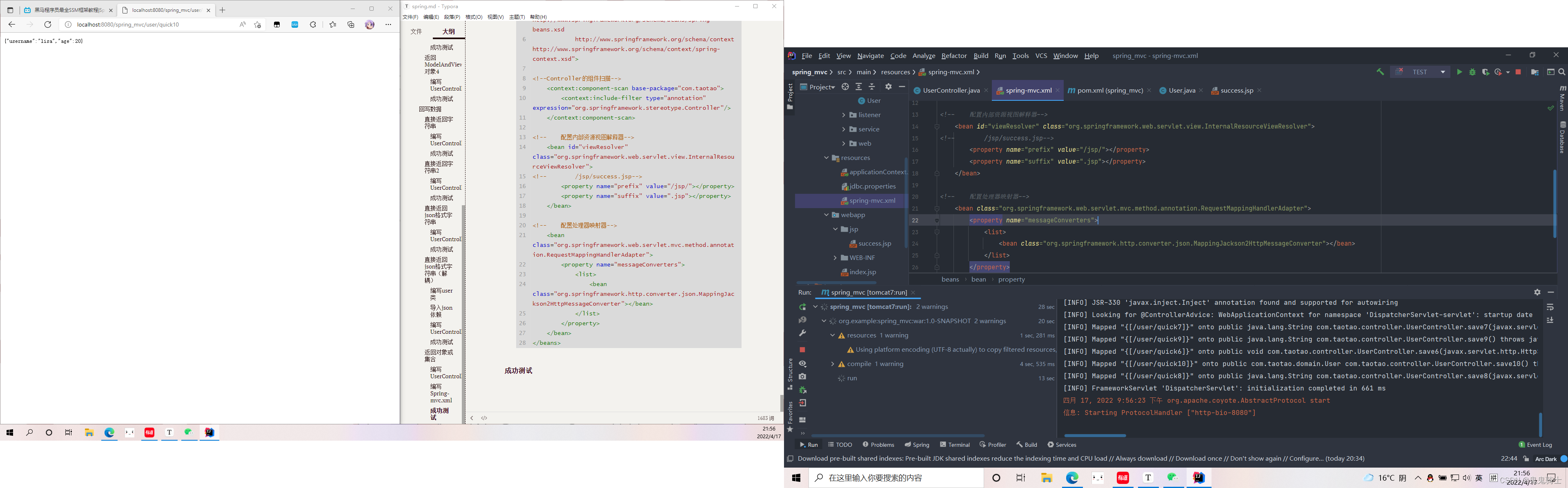This screenshot has width=1568, height=488.
Task: Collapse the resources folder in the Project tree
Action: (826, 158)
